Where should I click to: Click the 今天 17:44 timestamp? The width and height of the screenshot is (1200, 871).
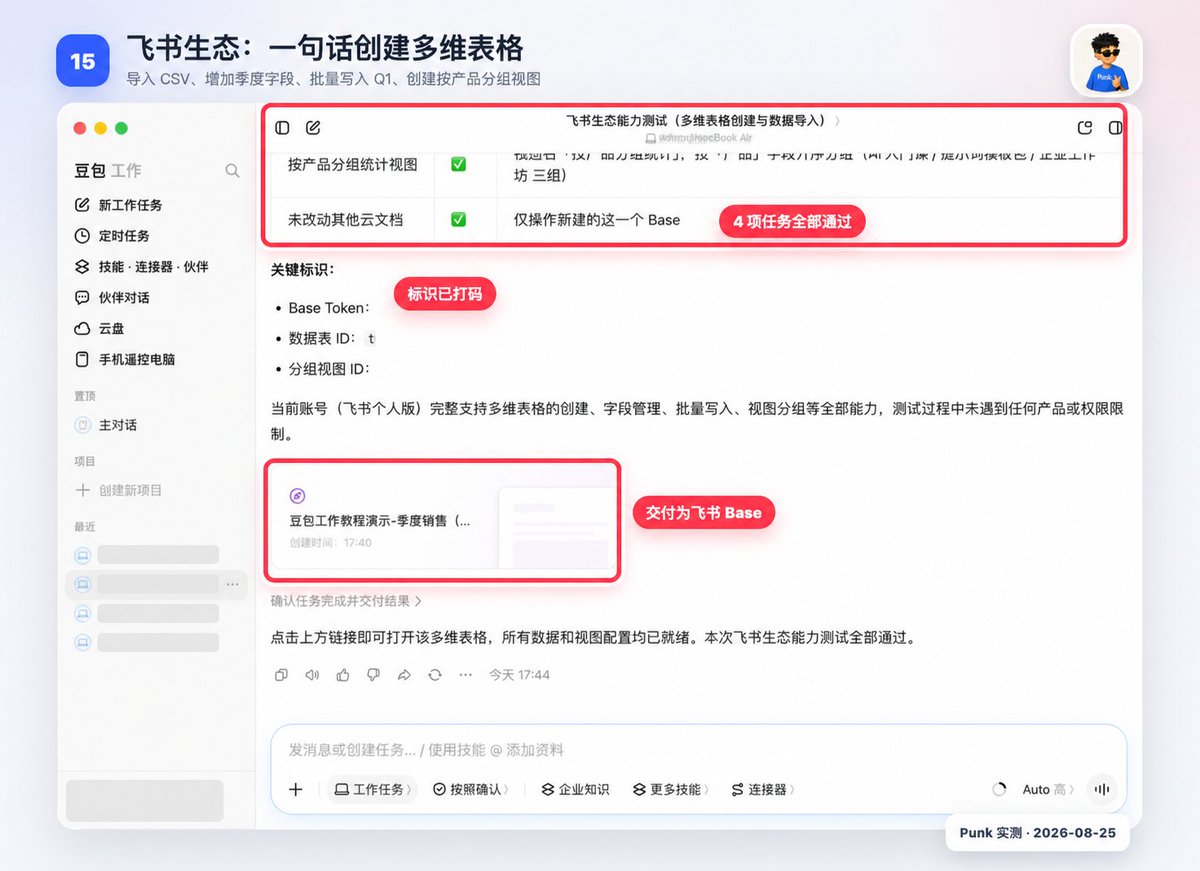(x=519, y=675)
